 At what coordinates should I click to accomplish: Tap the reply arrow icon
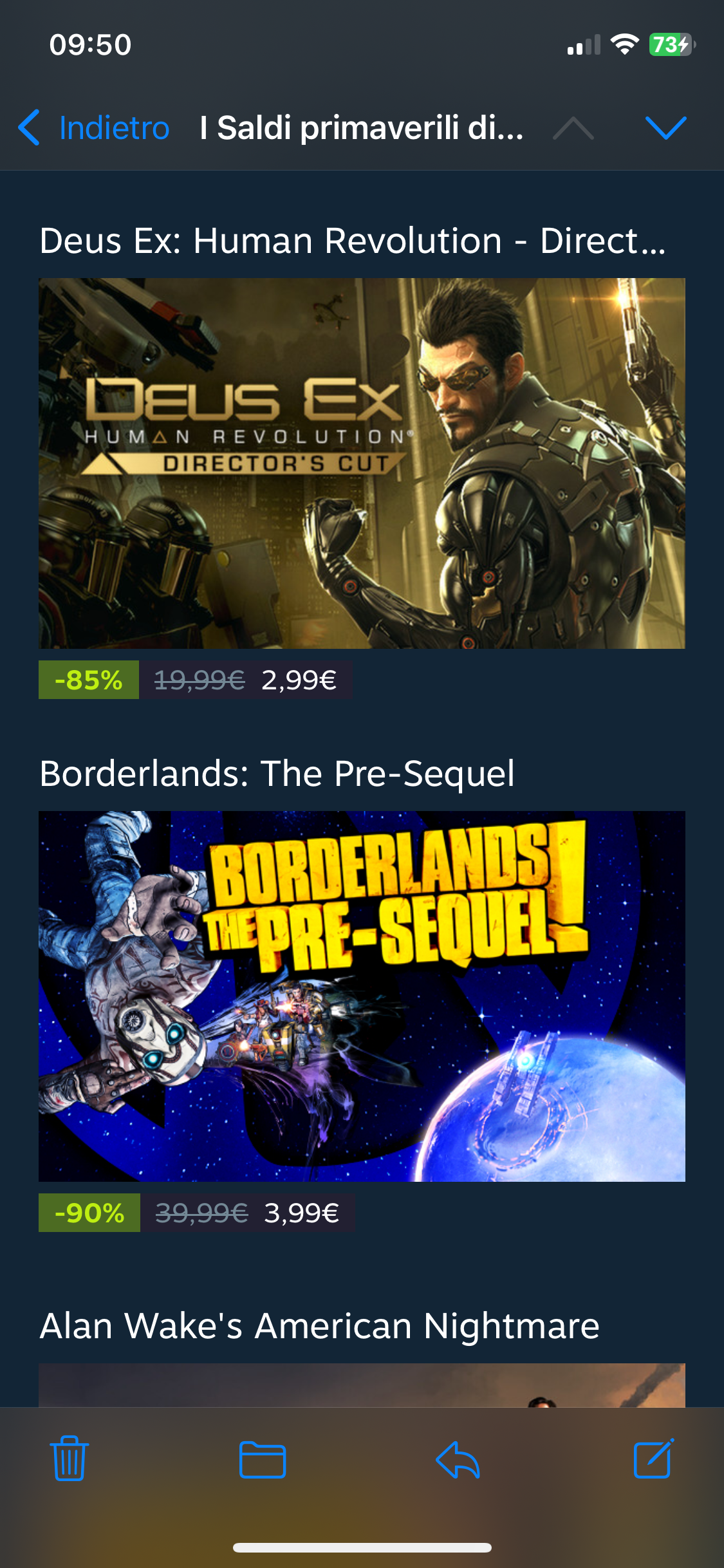click(458, 1459)
